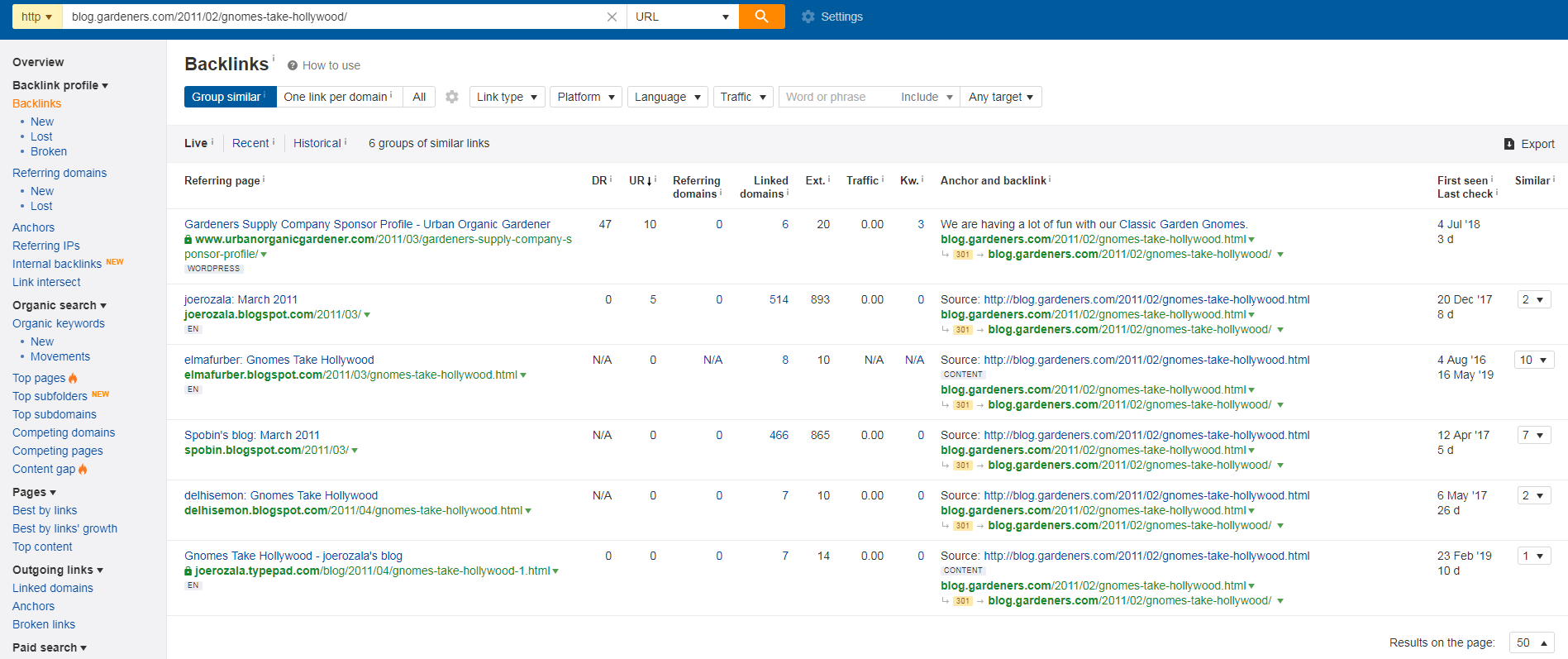Click Export button label
The height and width of the screenshot is (659, 1568).
coord(1537,144)
